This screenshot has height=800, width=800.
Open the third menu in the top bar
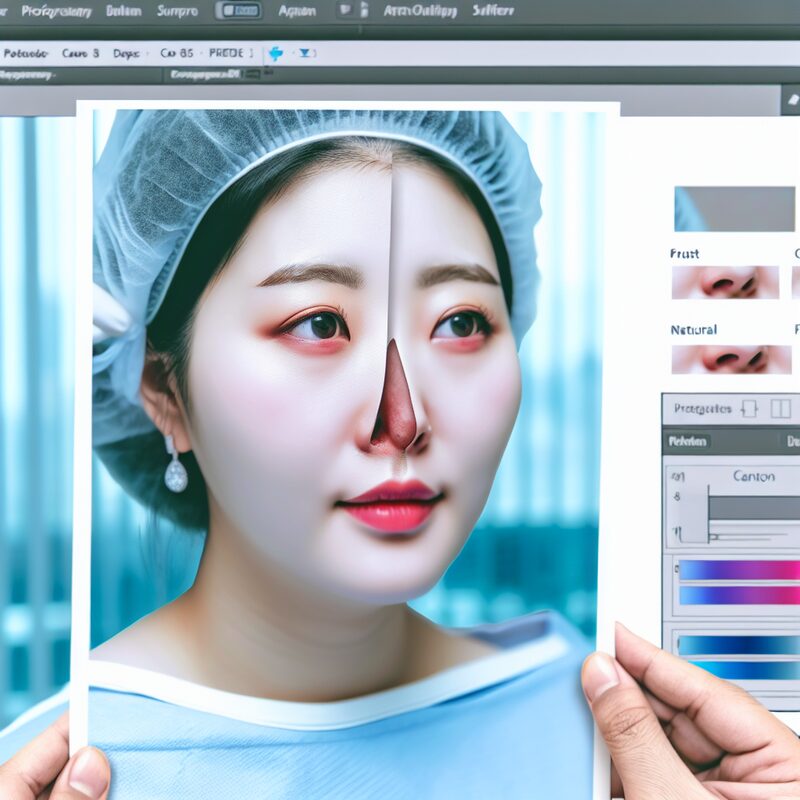click(177, 11)
